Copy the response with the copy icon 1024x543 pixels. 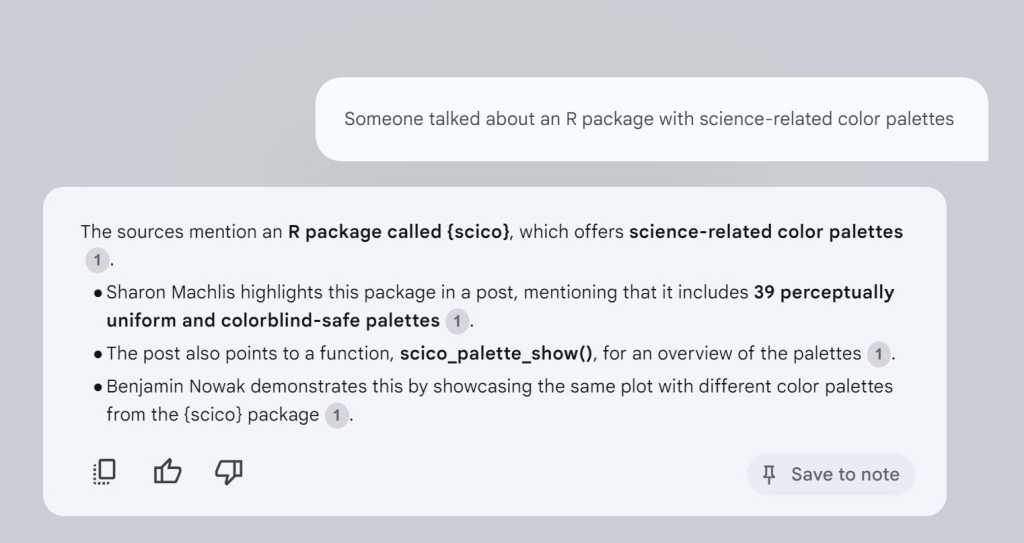104,472
